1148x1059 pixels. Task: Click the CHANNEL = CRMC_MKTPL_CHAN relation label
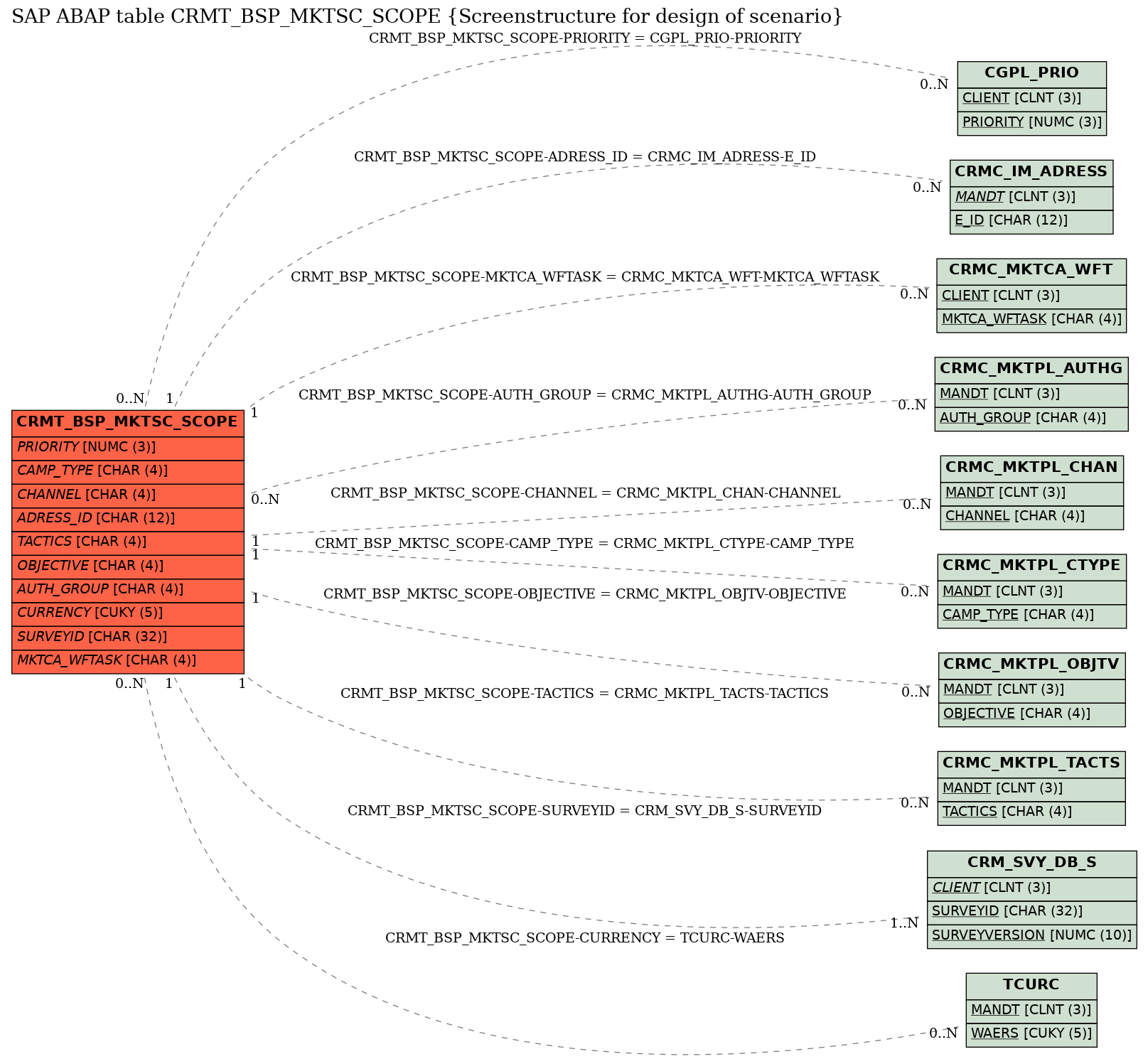click(x=585, y=493)
